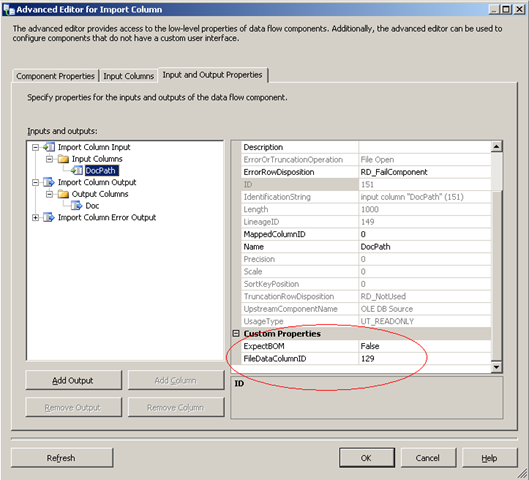Collapse the Output Columns folder
The height and width of the screenshot is (480, 529).
click(49, 194)
